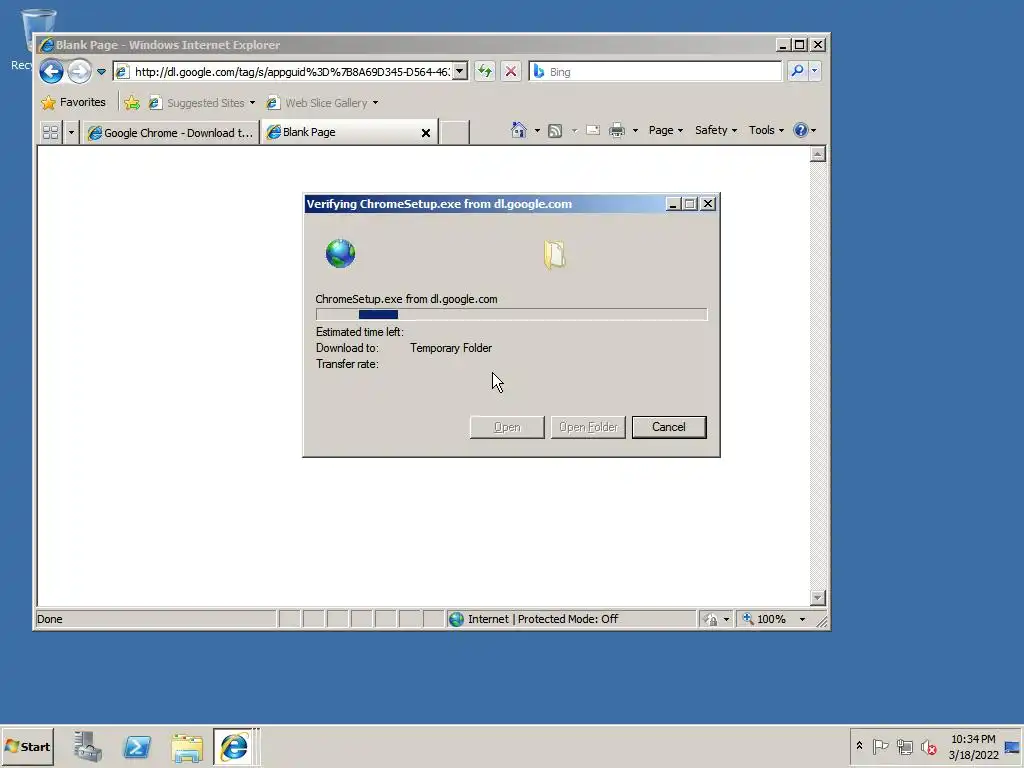Image resolution: width=1024 pixels, height=768 pixels.
Task: Click the 100% zoom level button
Action: [x=765, y=619]
